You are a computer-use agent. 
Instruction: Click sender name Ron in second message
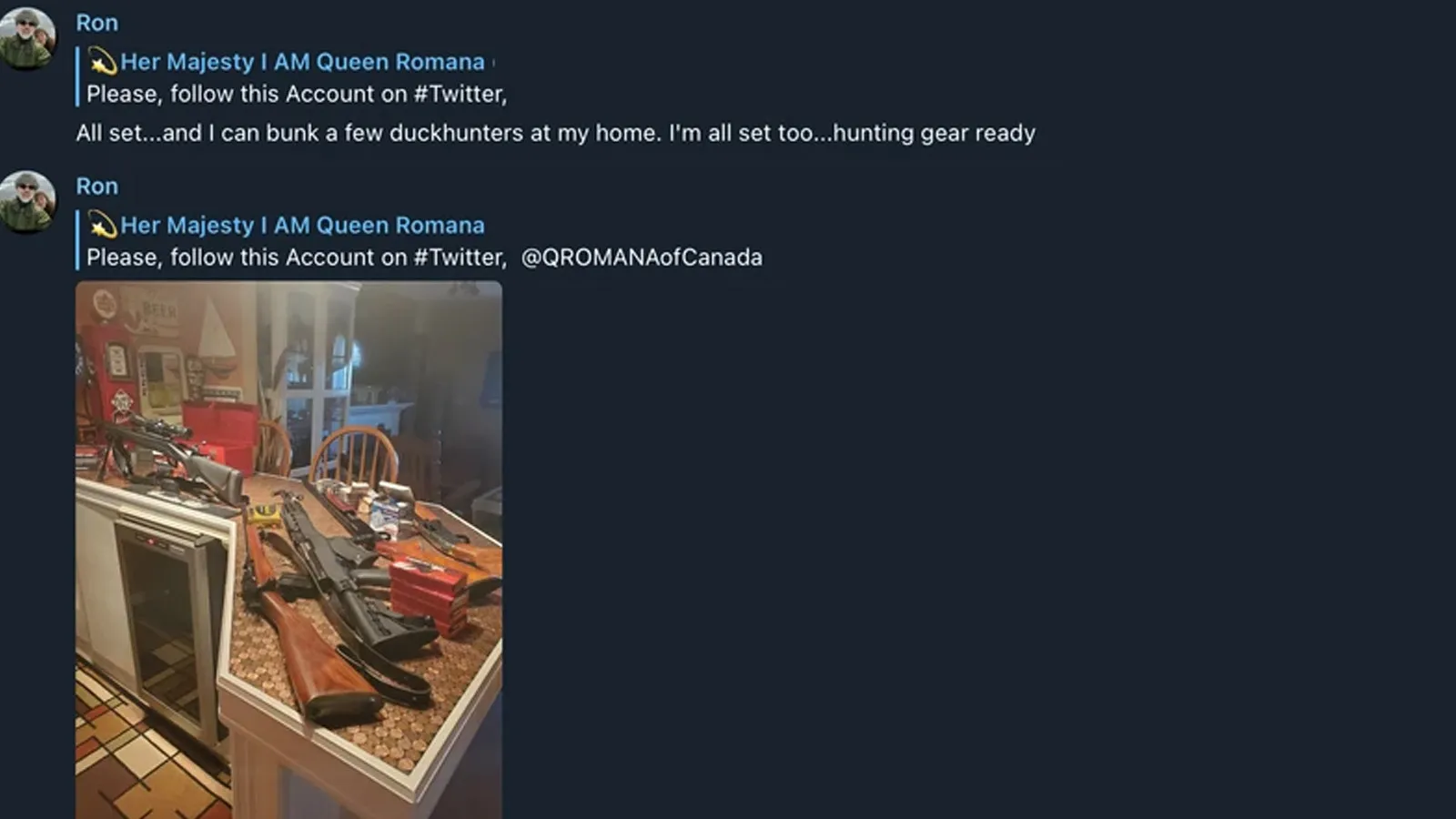click(96, 187)
